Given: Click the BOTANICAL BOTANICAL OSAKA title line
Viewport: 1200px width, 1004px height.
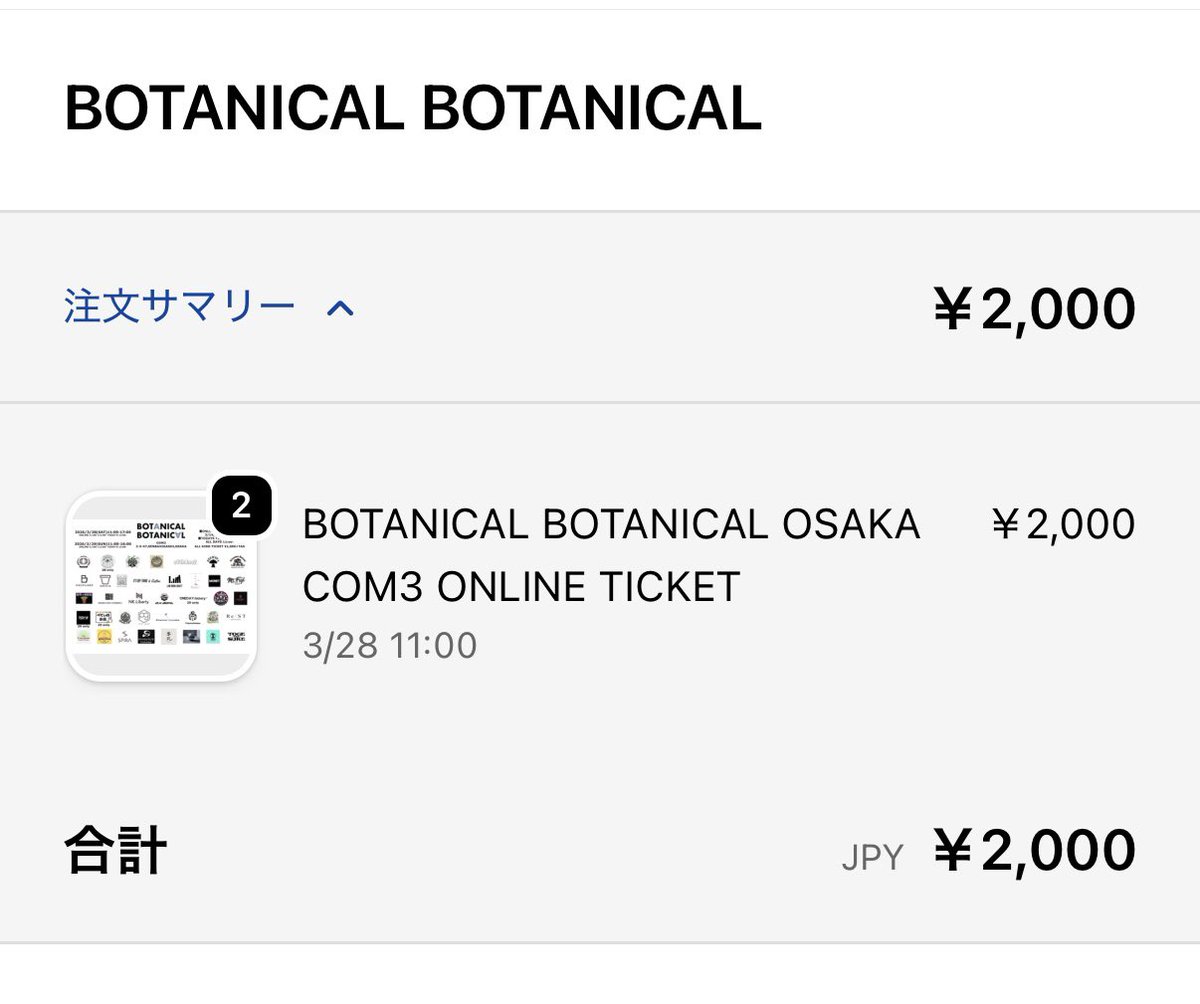Looking at the screenshot, I should pos(610,524).
